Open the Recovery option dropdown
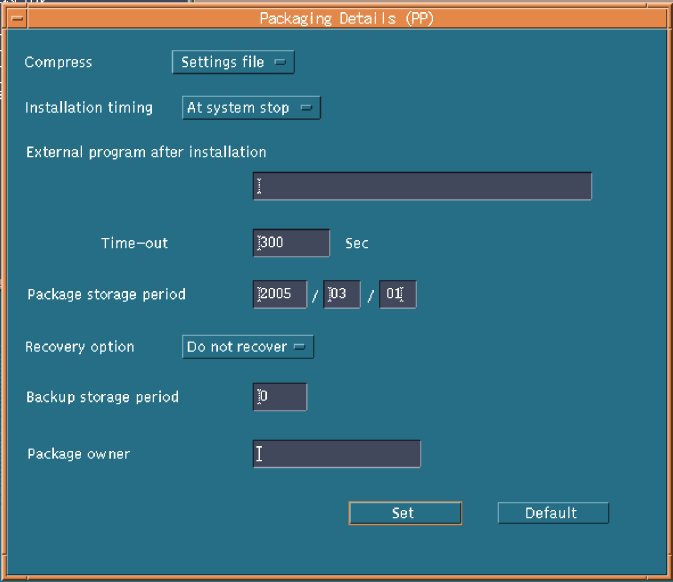Screen dimensions: 673x582 tap(248, 347)
